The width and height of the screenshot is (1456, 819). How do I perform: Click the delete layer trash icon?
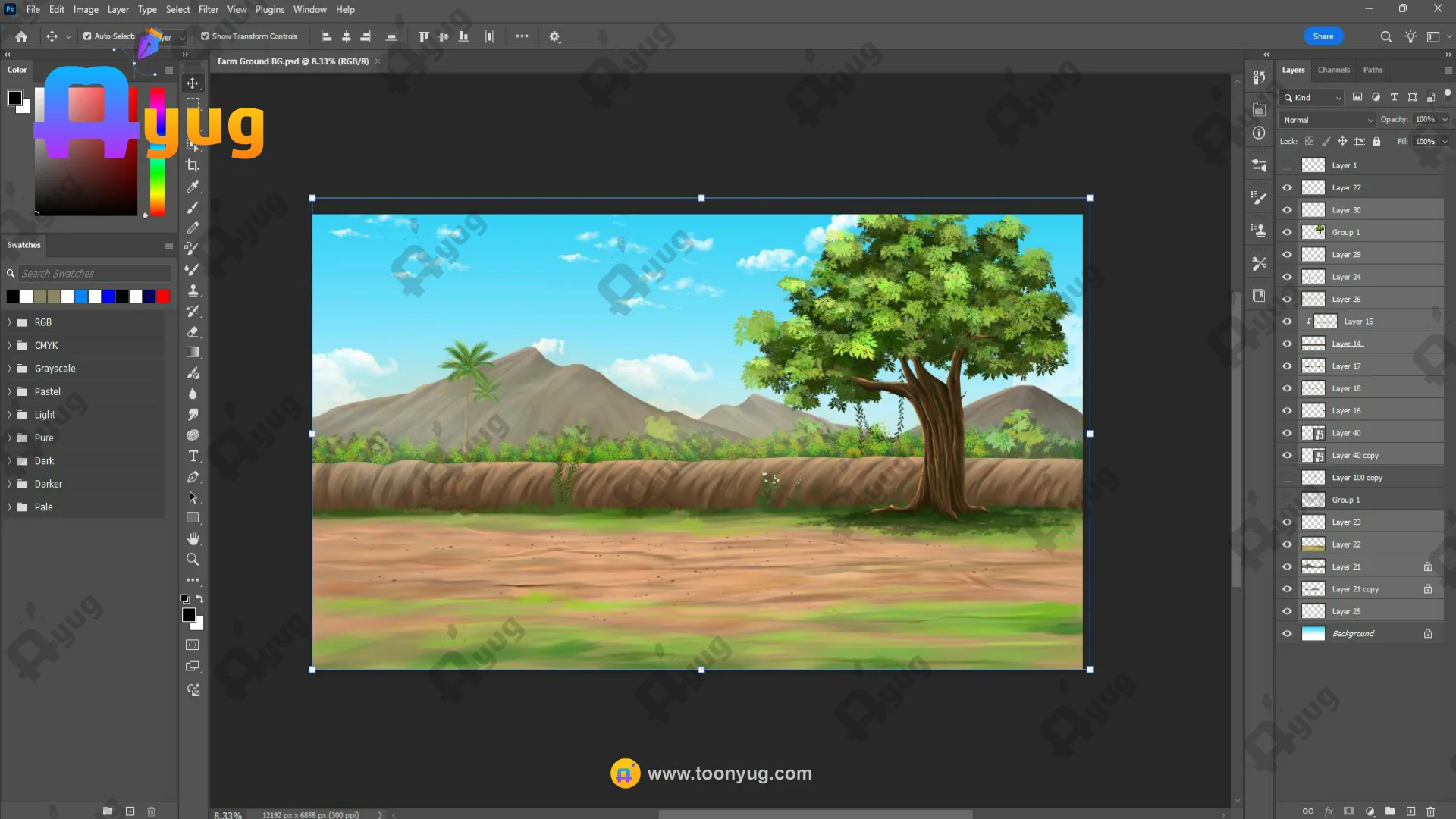pyautogui.click(x=1431, y=811)
